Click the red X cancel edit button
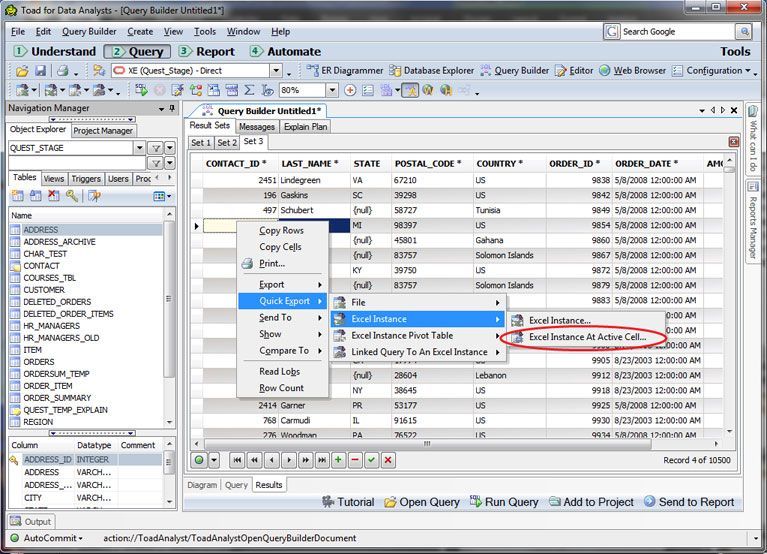The width and height of the screenshot is (767, 554). [388, 460]
